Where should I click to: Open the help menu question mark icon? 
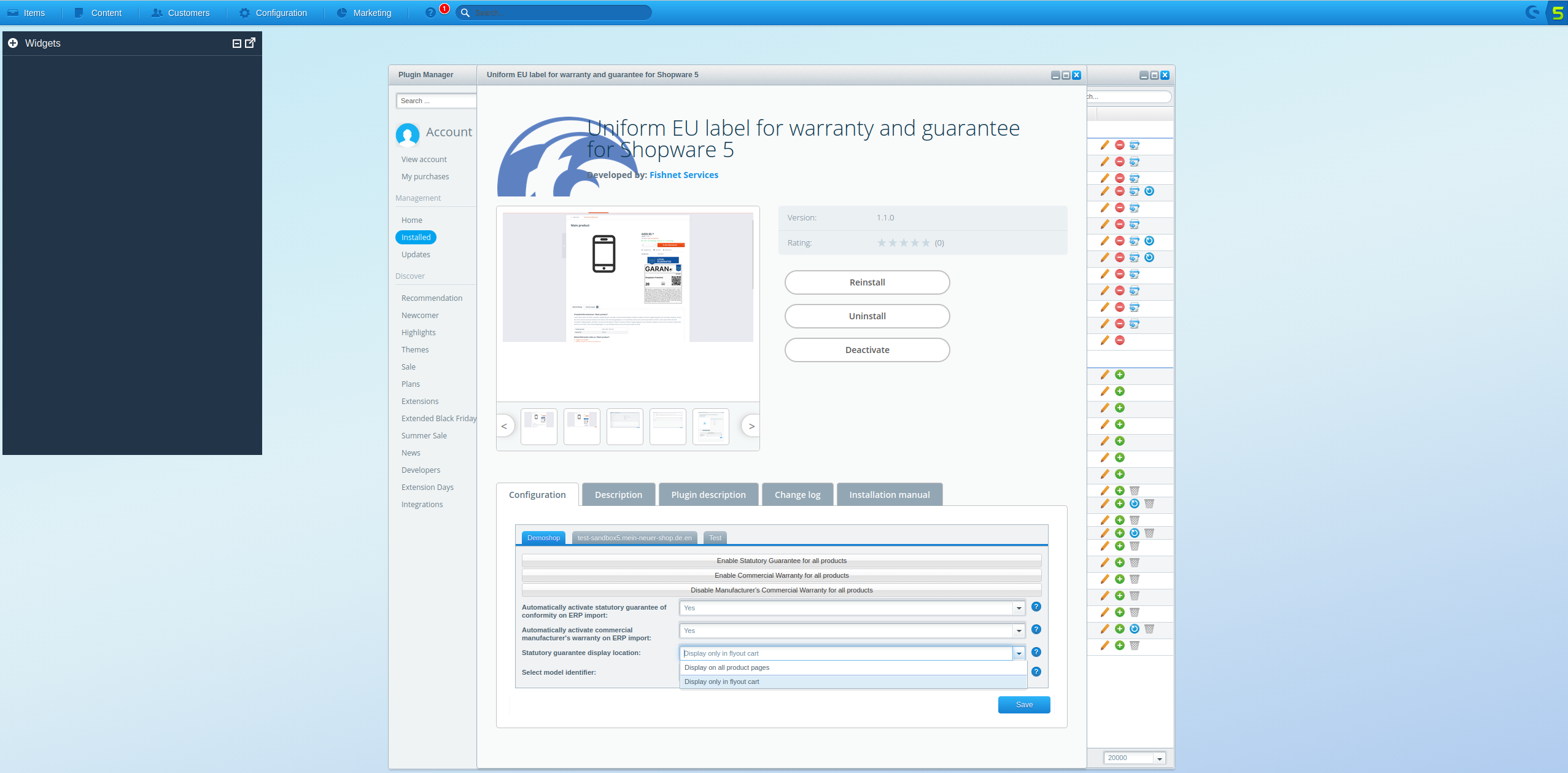(430, 13)
